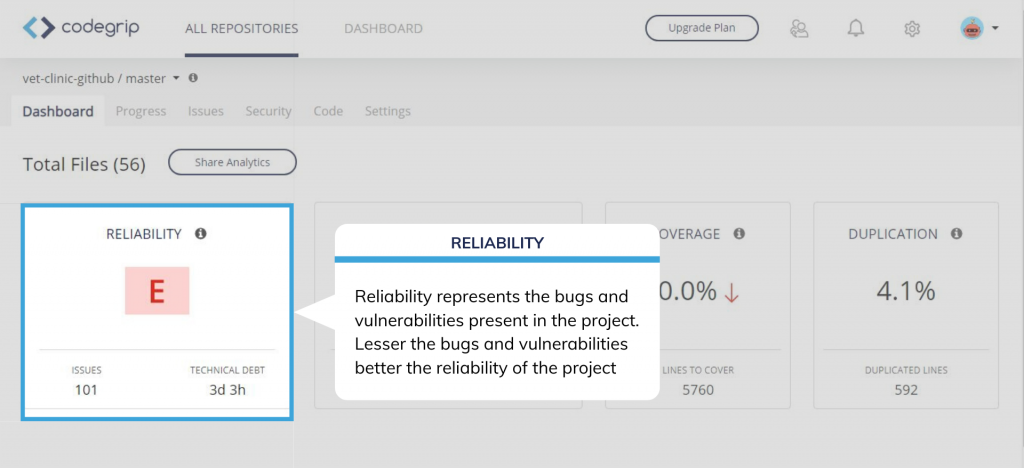Click info icon beside Duplication title

956,233
